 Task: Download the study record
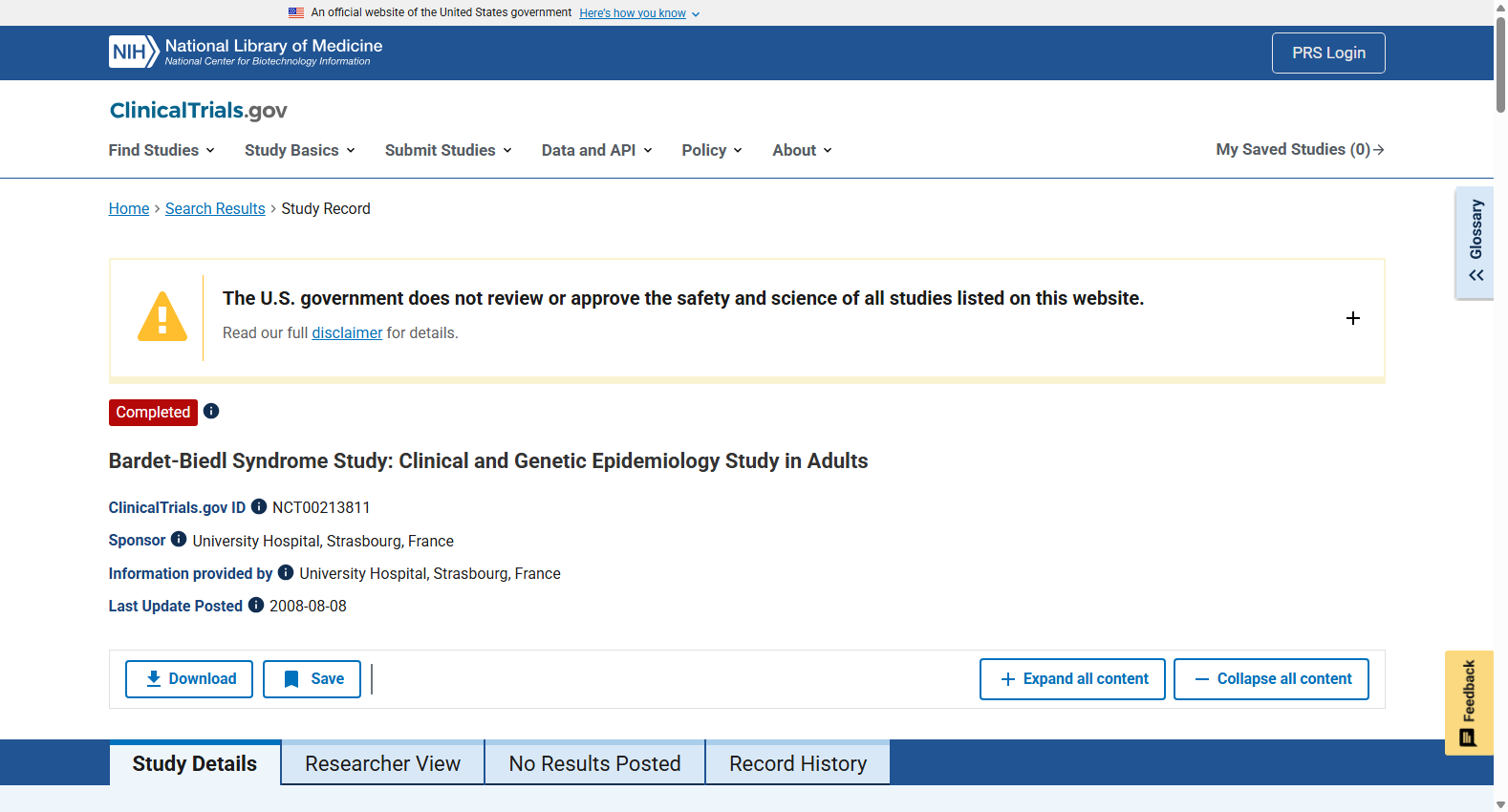(x=189, y=679)
